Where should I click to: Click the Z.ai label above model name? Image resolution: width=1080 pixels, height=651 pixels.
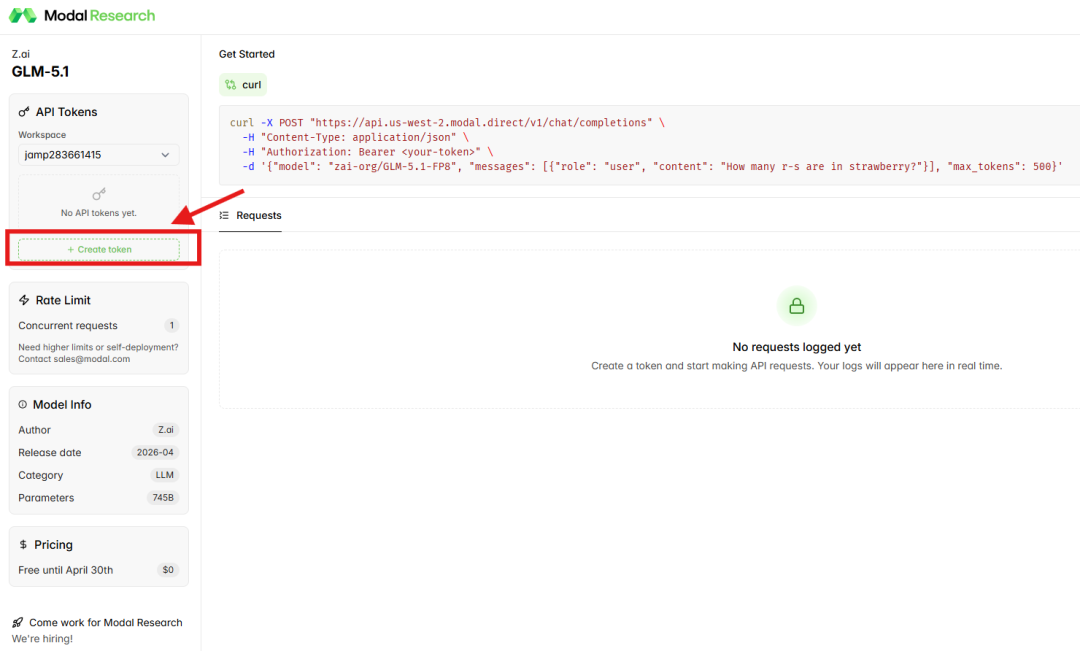tap(21, 54)
